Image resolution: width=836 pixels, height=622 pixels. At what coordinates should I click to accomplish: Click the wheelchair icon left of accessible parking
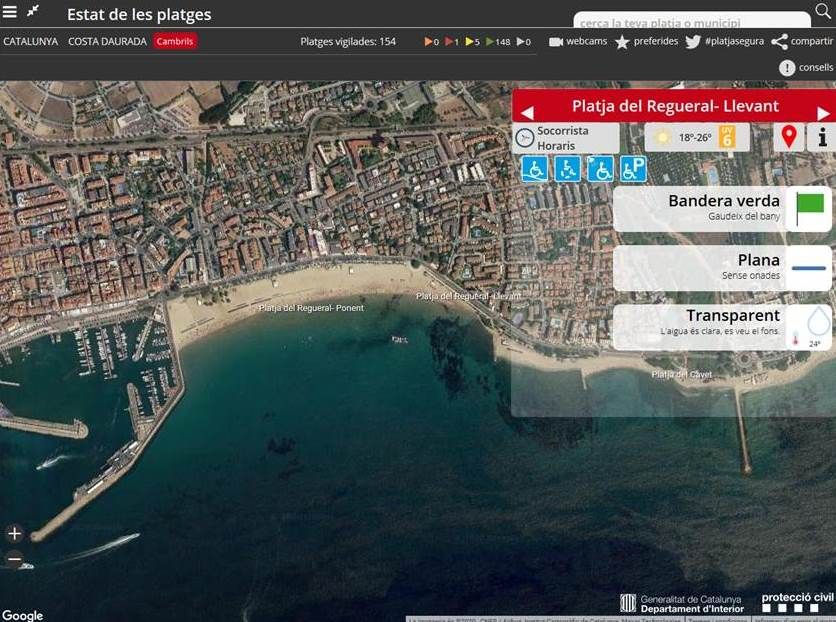[600, 169]
